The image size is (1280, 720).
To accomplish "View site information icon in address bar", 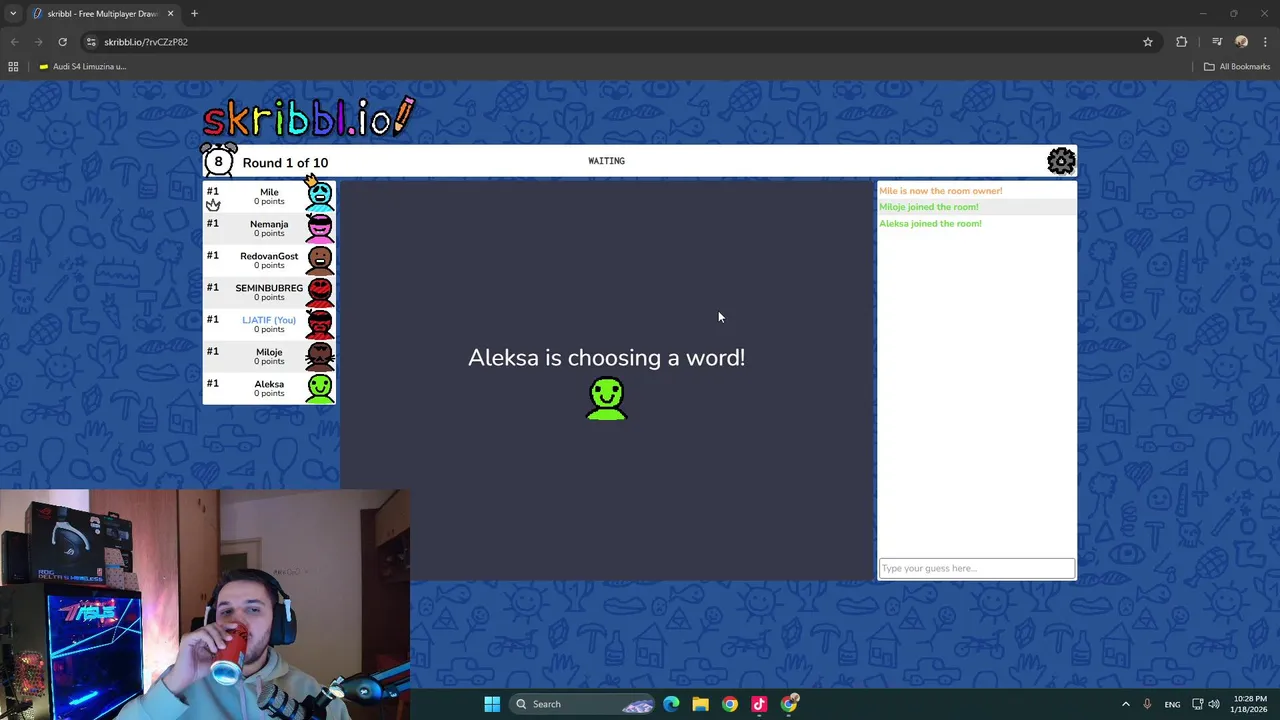I will [x=91, y=42].
